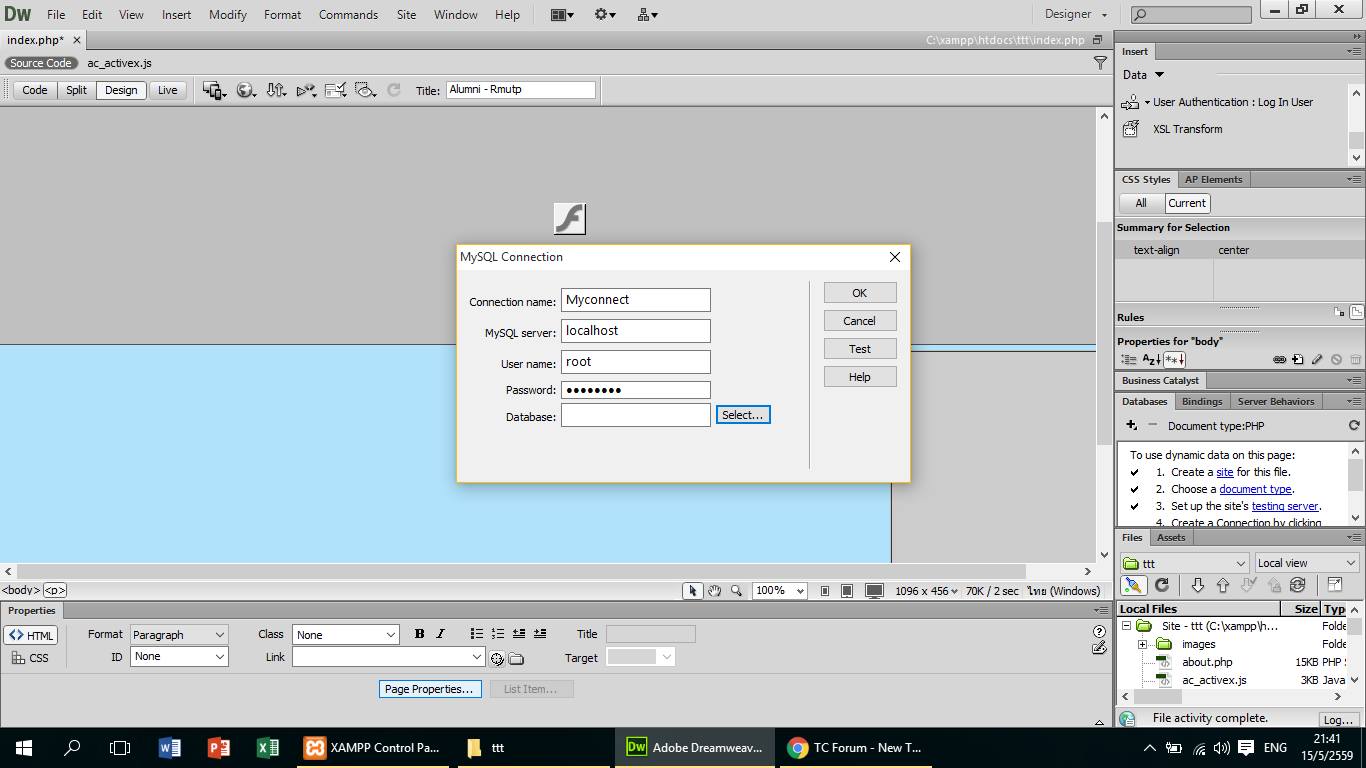Image resolution: width=1366 pixels, height=768 pixels.
Task: Click Preview in Browser globe icon
Action: click(245, 90)
